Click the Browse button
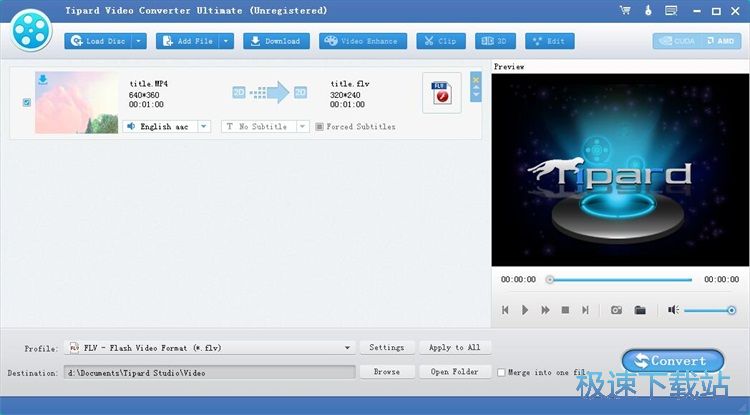This screenshot has width=750, height=415. click(x=386, y=371)
